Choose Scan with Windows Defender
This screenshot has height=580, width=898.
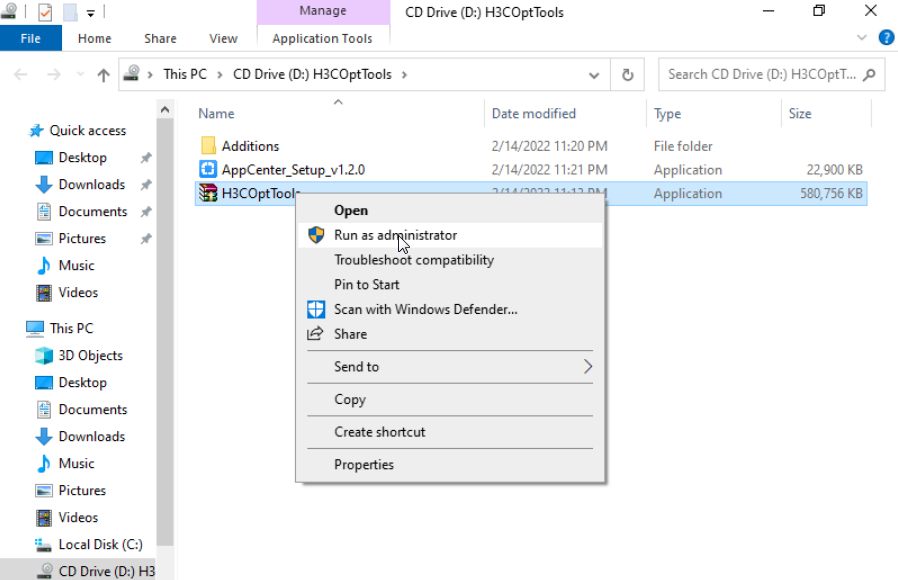pos(450,309)
